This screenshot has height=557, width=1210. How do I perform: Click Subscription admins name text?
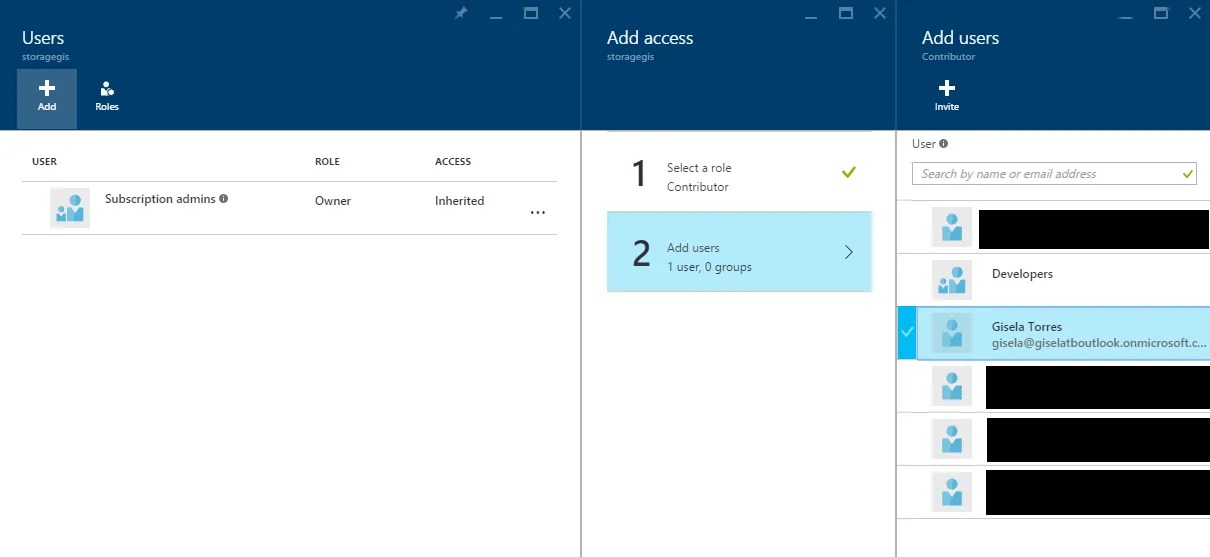(160, 199)
